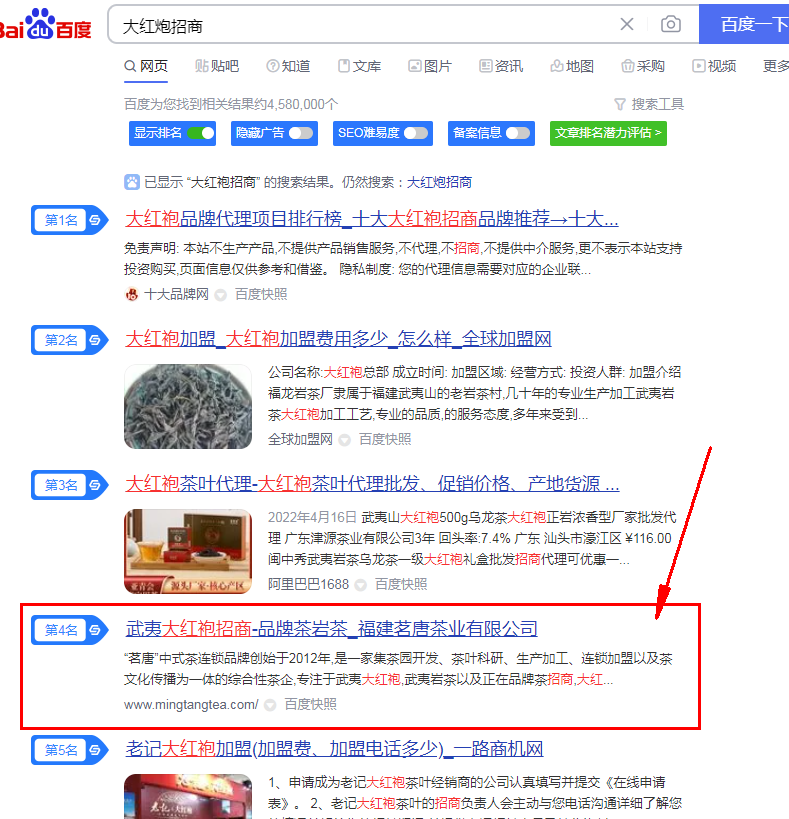Open the 武夷大红袍招商 福建茗唐茶业 result
The width and height of the screenshot is (789, 819).
coord(331,629)
